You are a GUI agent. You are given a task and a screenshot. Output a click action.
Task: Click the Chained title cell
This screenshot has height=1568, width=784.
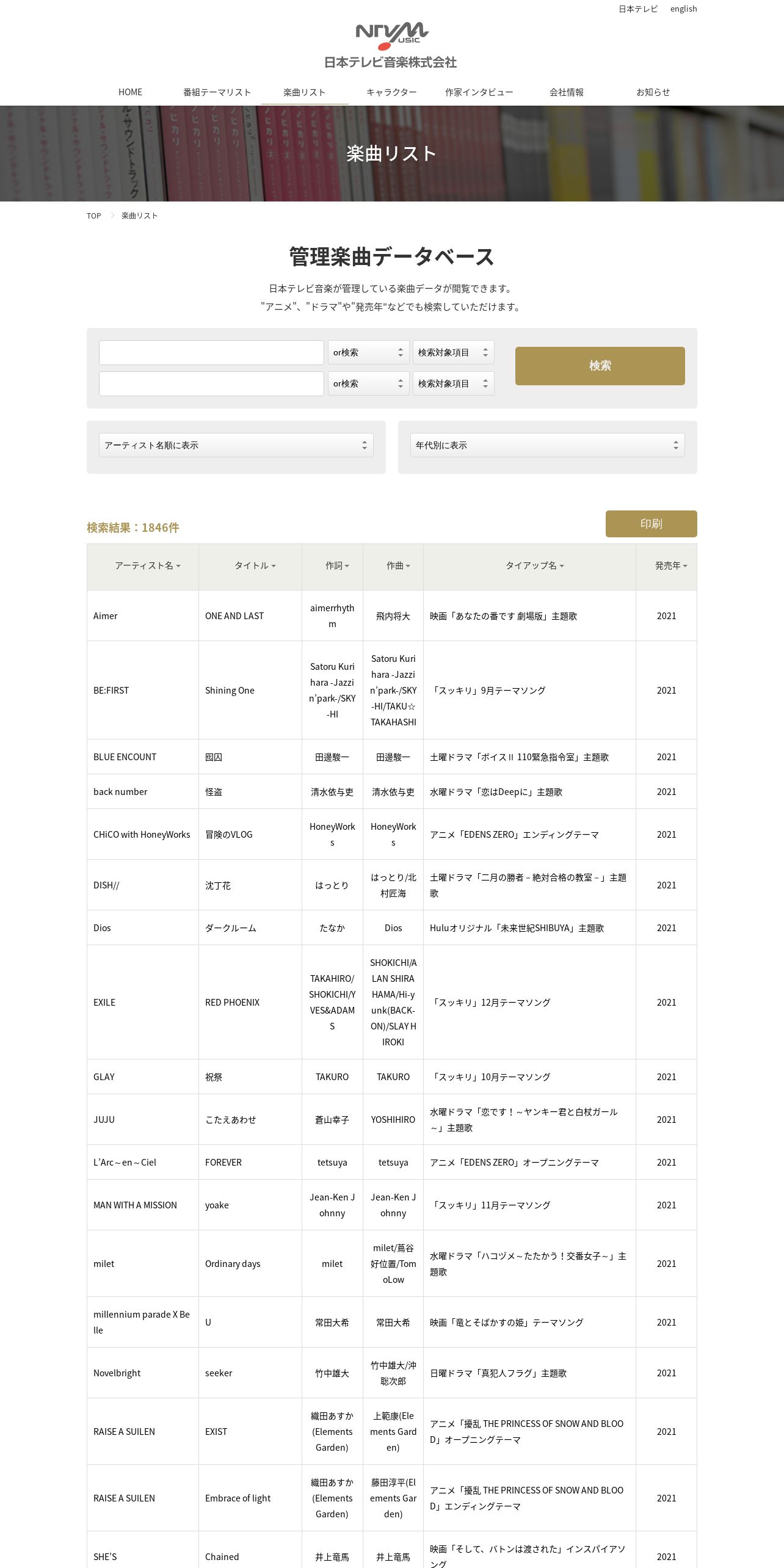pos(250,1551)
